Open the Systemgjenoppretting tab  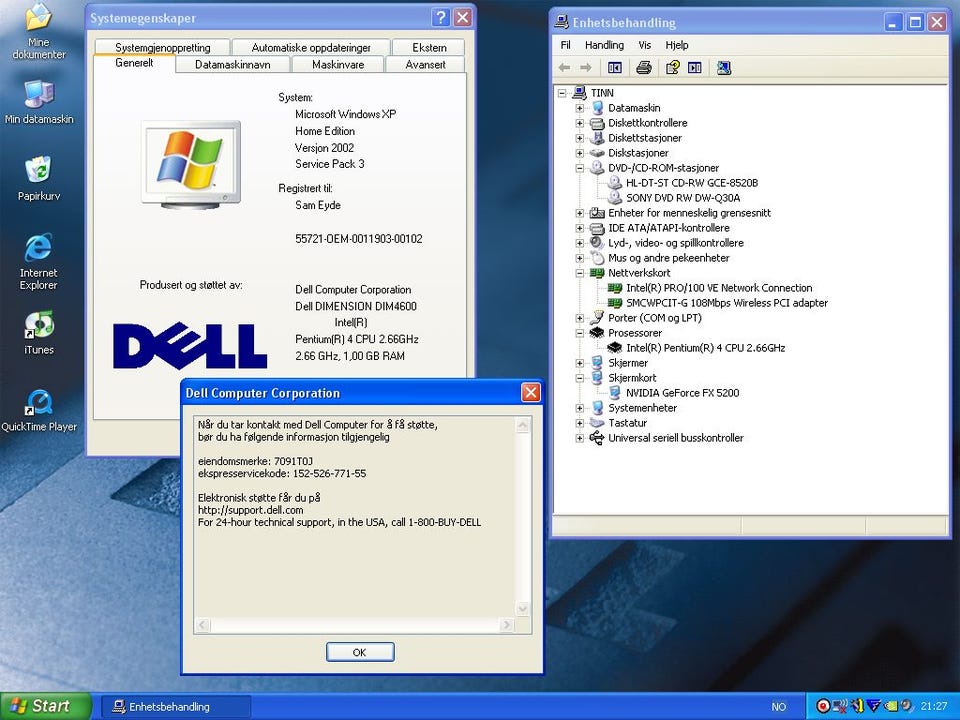[163, 47]
